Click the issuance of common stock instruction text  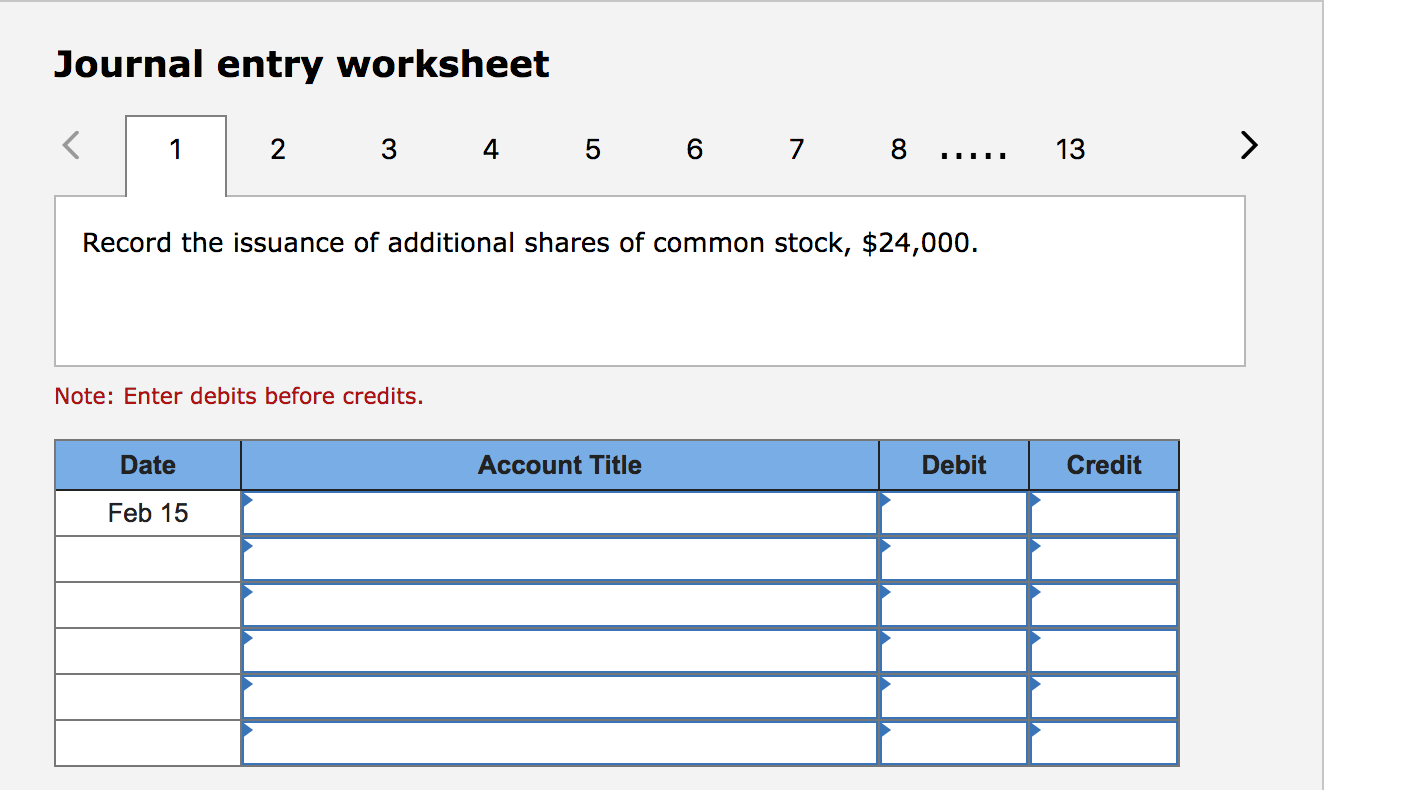point(530,243)
